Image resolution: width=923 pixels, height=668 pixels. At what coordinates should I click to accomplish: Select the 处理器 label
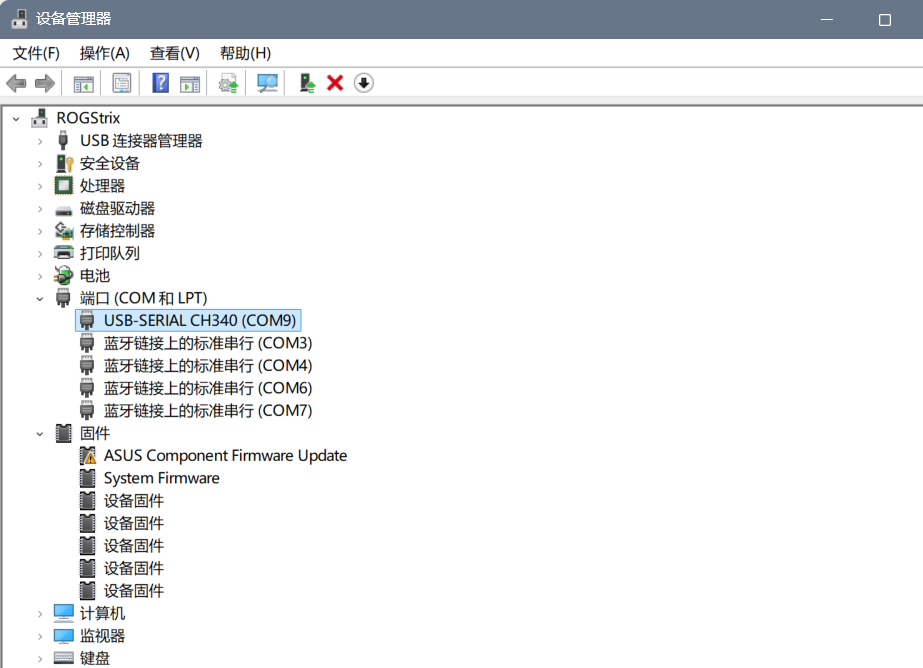click(102, 186)
